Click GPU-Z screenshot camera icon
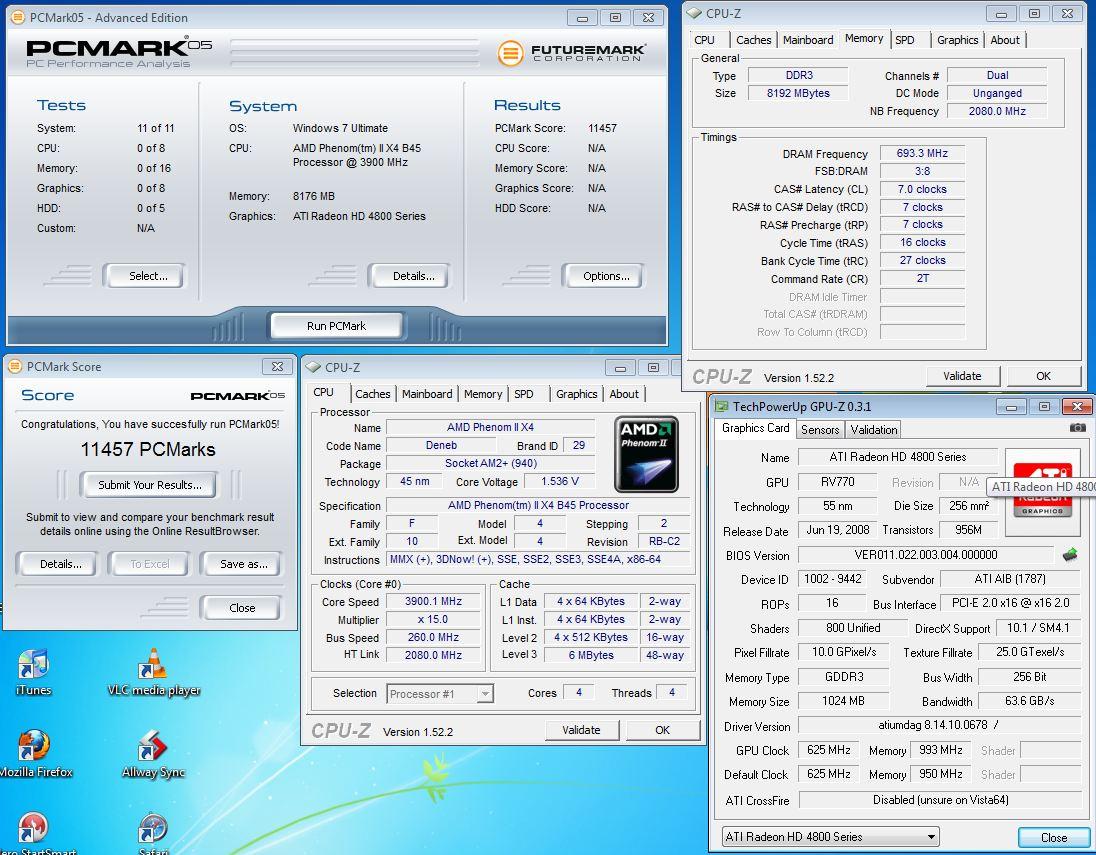1096x855 pixels. [1077, 428]
